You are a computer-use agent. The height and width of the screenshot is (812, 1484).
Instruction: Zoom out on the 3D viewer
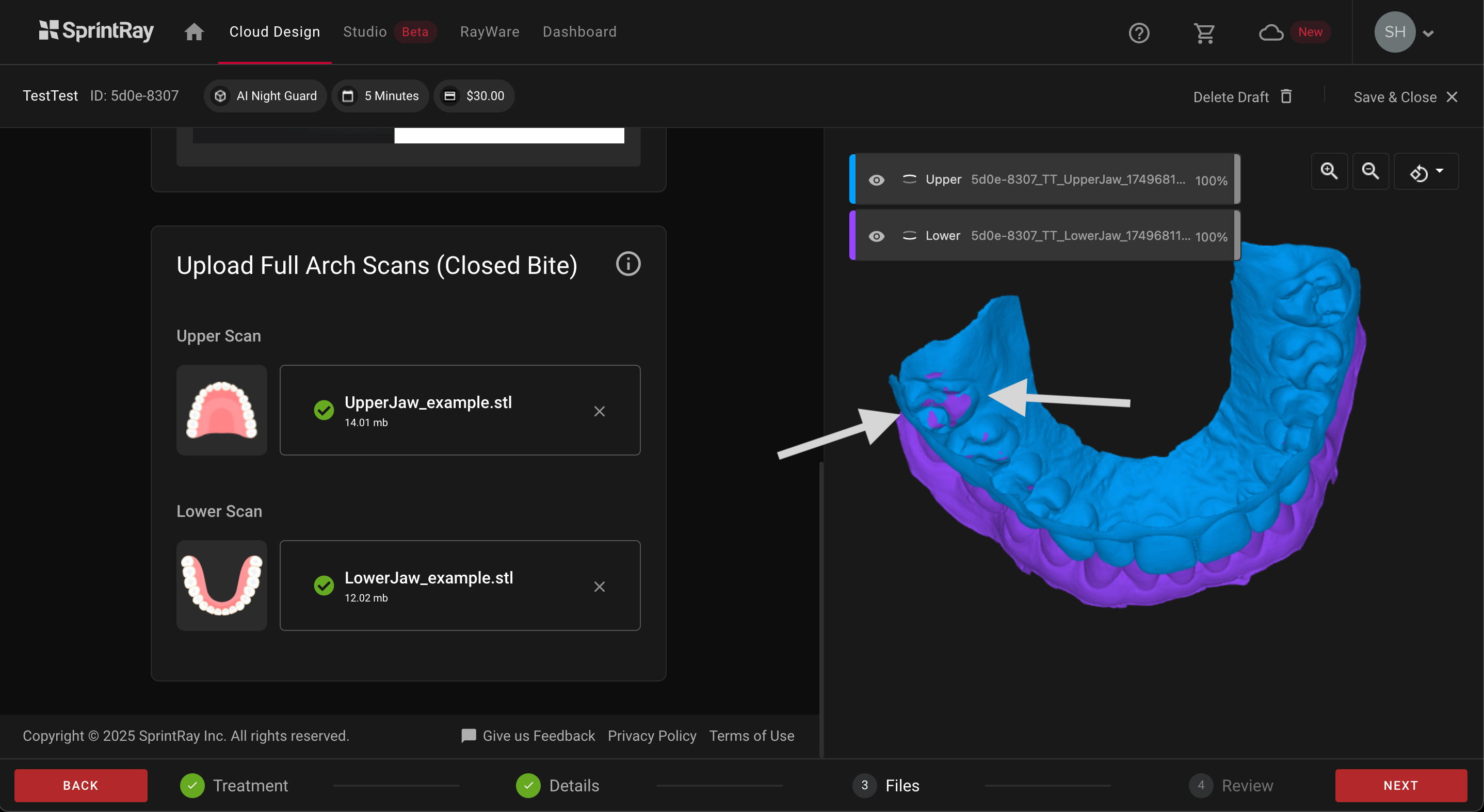[x=1370, y=171]
